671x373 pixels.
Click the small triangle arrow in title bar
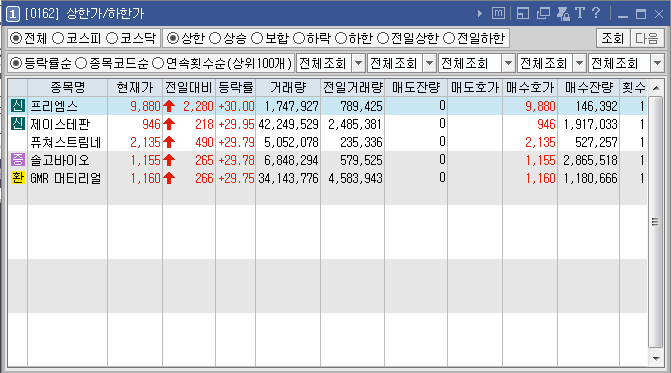tap(480, 14)
